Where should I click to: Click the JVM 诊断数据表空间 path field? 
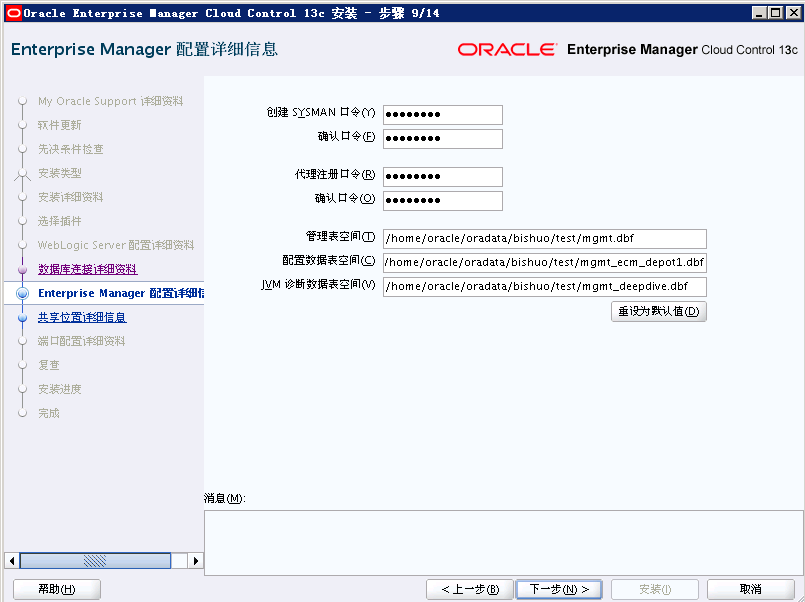pyautogui.click(x=545, y=286)
